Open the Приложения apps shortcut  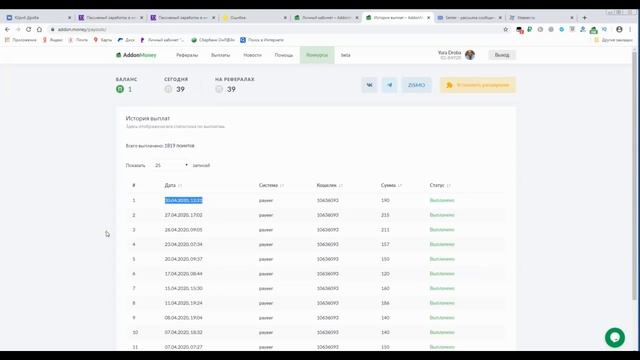pyautogui.click(x=20, y=40)
